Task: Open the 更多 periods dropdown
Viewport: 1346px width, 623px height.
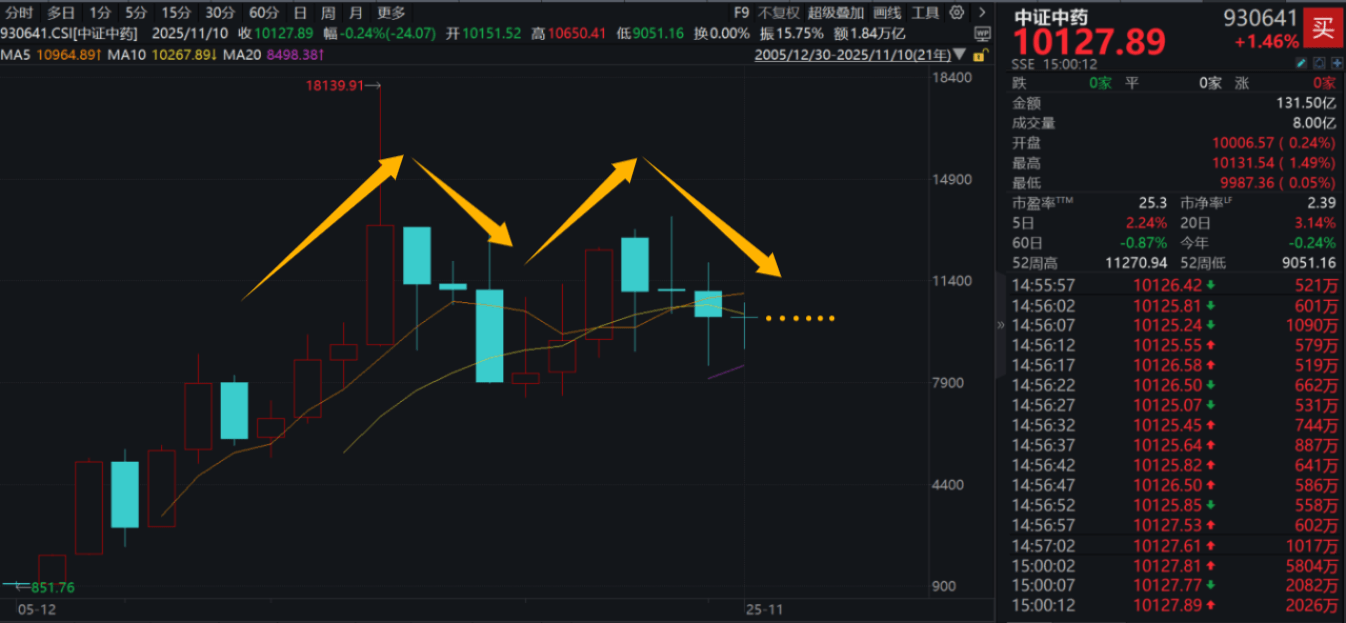Action: point(391,13)
